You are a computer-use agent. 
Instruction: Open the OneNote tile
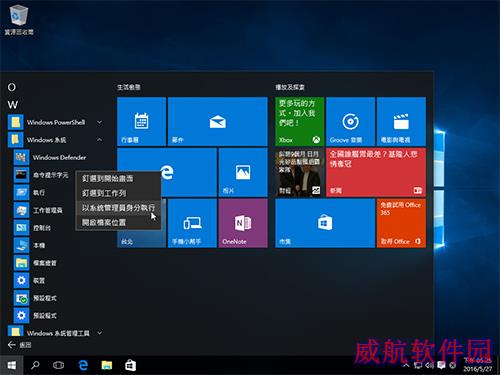(x=243, y=223)
